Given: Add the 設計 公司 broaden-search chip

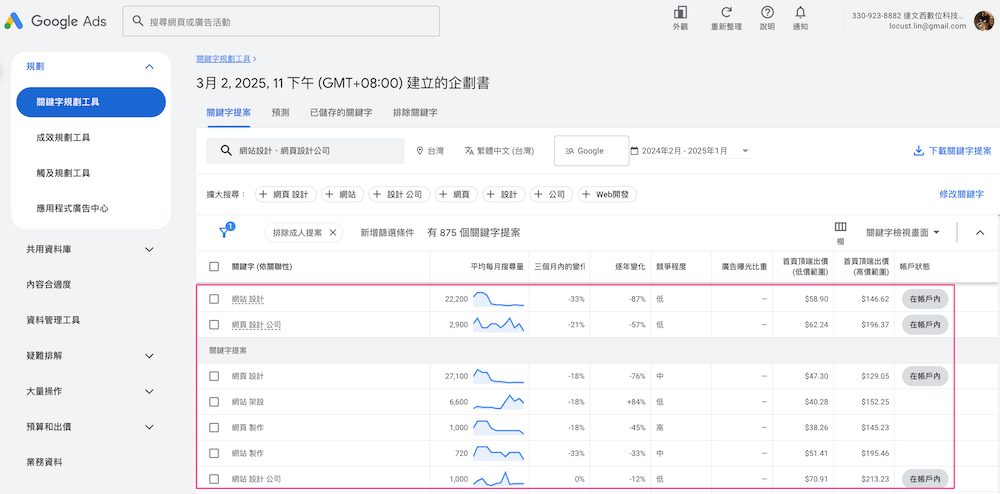Looking at the screenshot, I should 399,194.
